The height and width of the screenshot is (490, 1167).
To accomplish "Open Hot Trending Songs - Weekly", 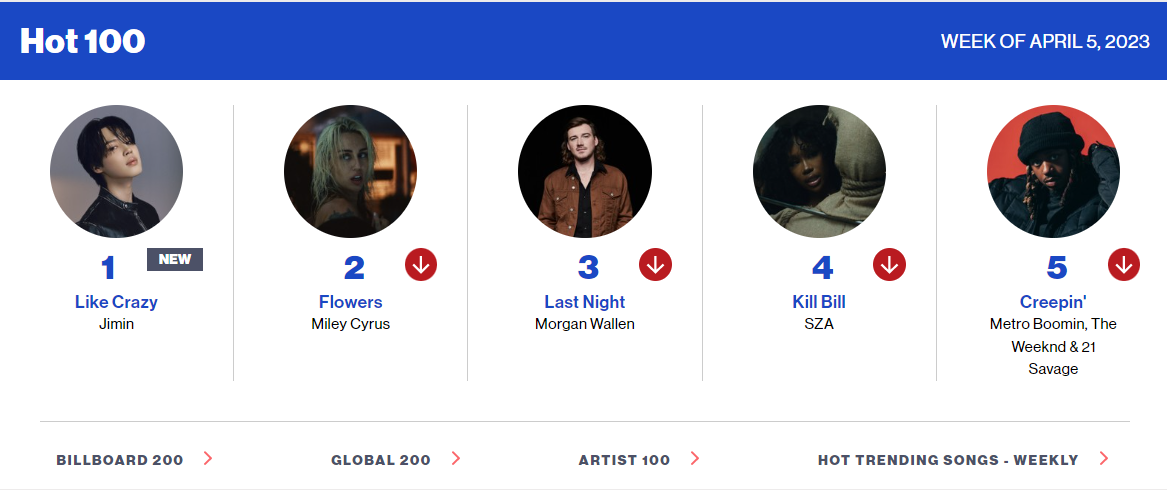I will click(948, 460).
